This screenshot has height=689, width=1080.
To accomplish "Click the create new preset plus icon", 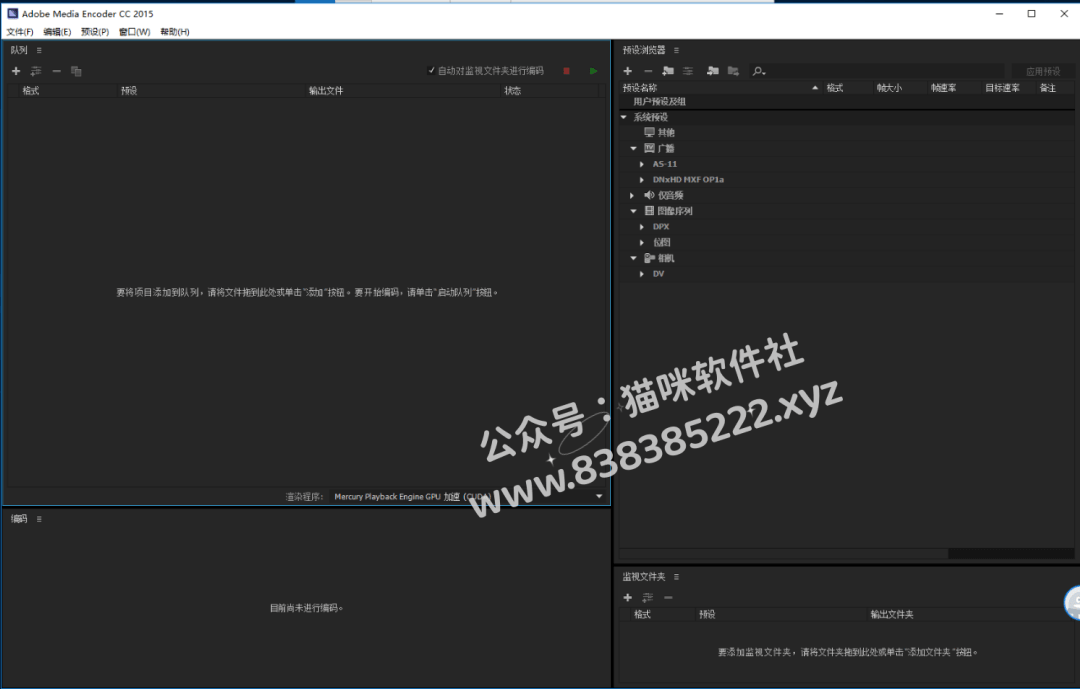I will (627, 71).
